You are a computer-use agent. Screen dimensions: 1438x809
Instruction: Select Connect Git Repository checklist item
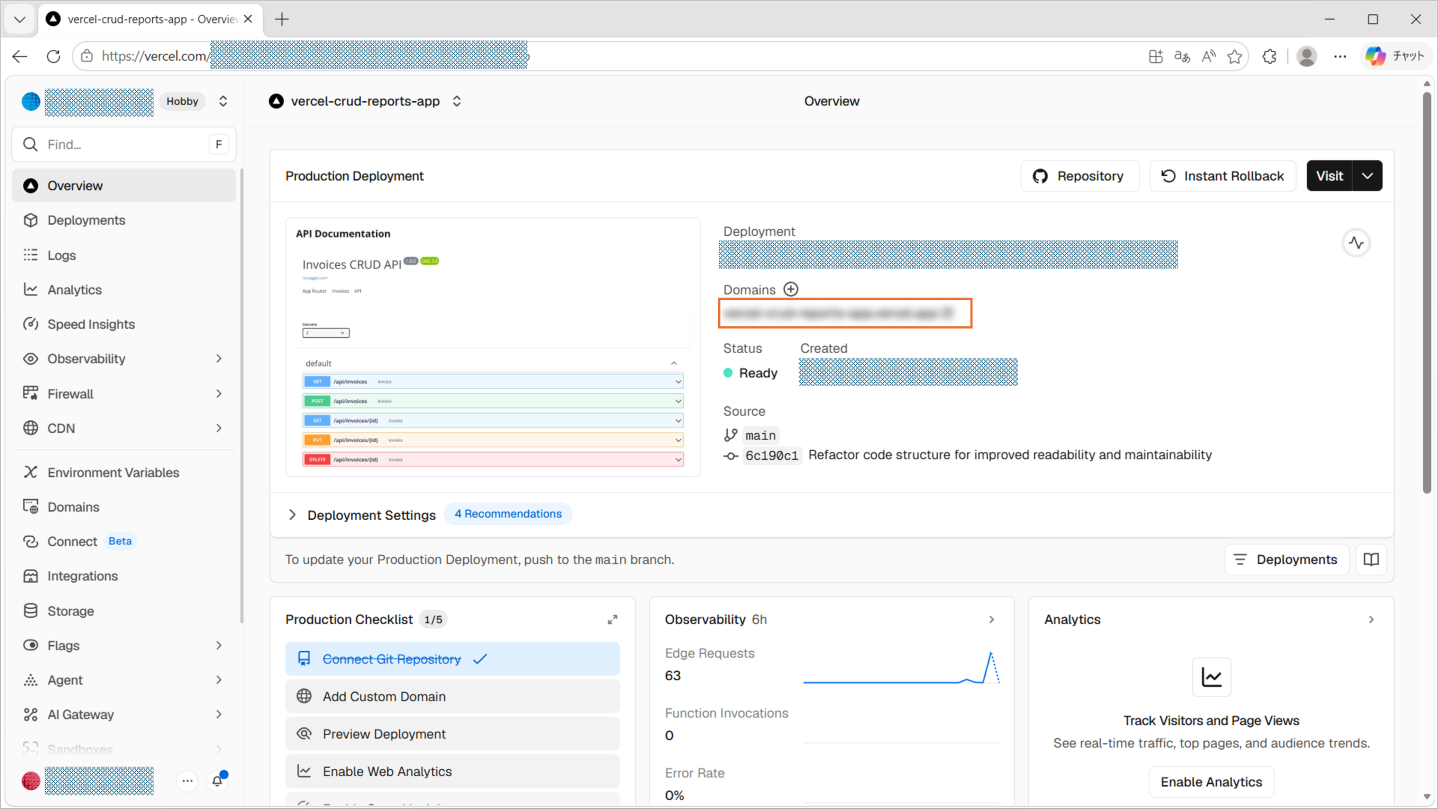point(452,659)
